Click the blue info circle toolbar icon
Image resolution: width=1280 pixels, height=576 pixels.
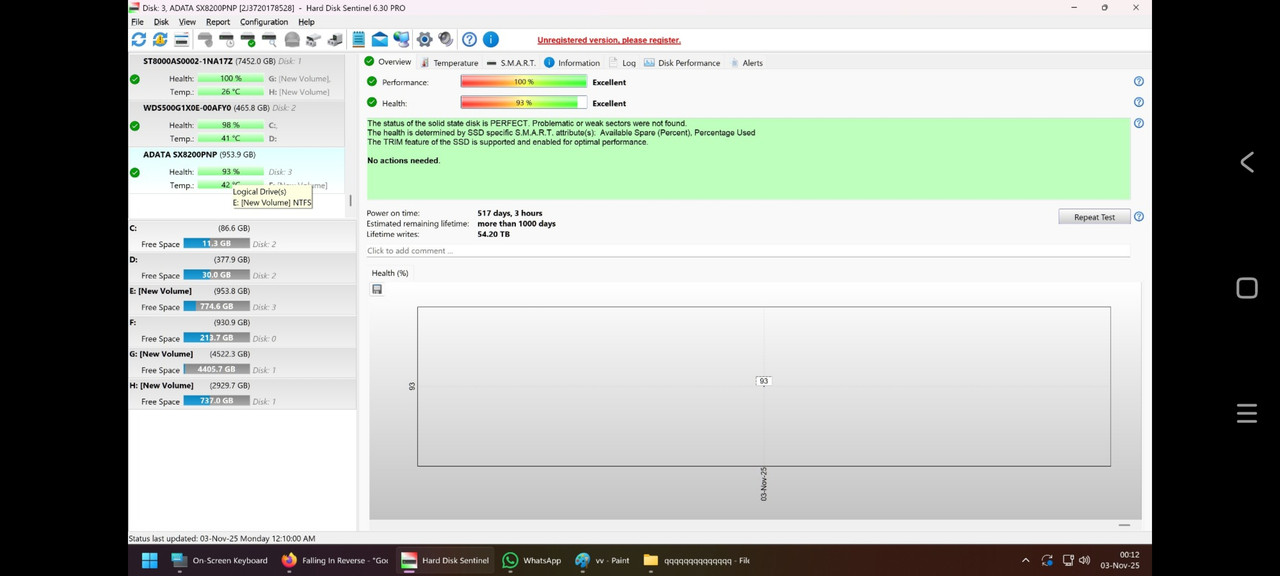[x=491, y=40]
